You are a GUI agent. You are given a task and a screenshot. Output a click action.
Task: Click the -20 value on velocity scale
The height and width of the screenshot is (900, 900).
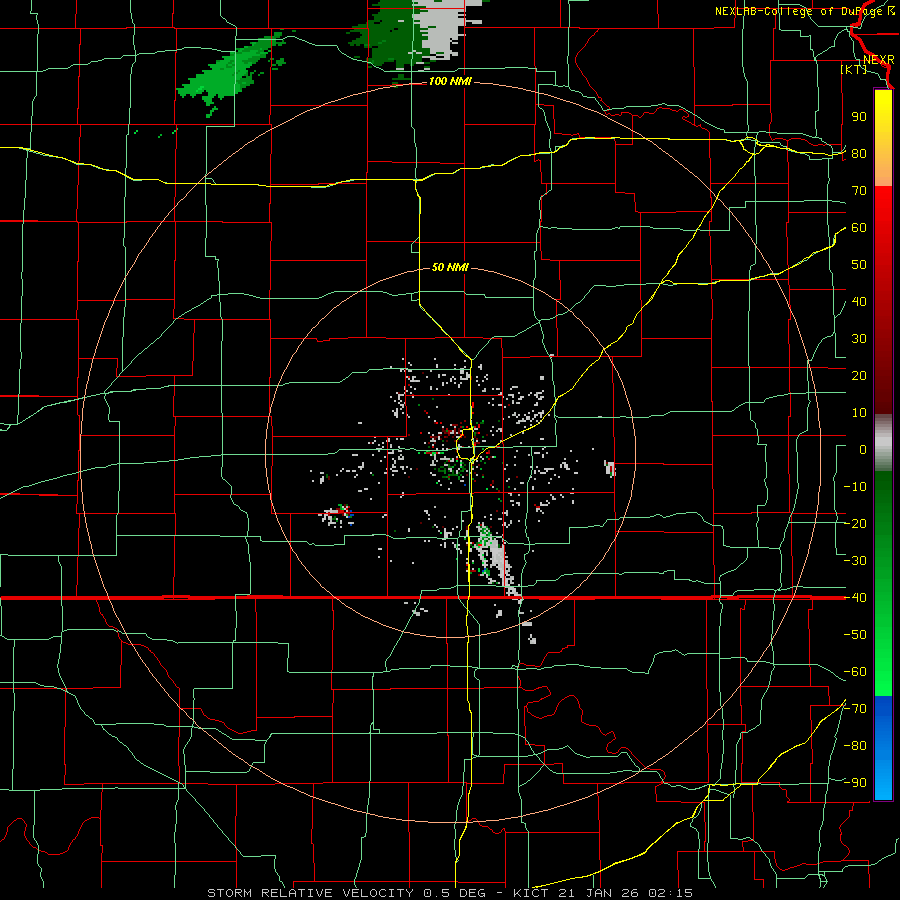(x=855, y=524)
